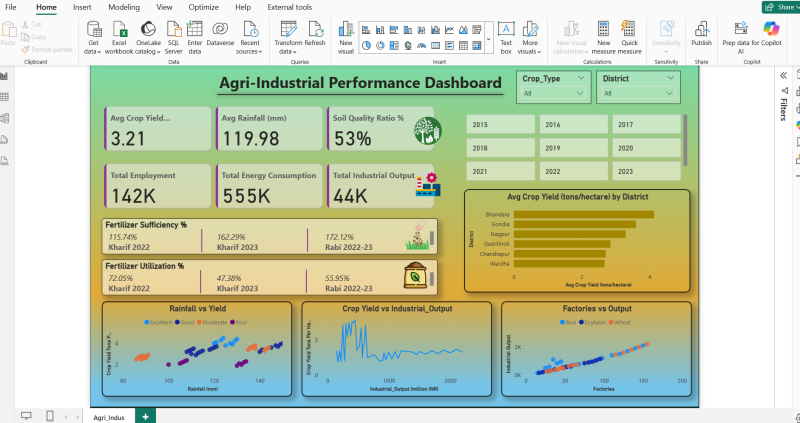Open Transform data editor
The width and height of the screenshot is (800, 423).
pos(288,38)
